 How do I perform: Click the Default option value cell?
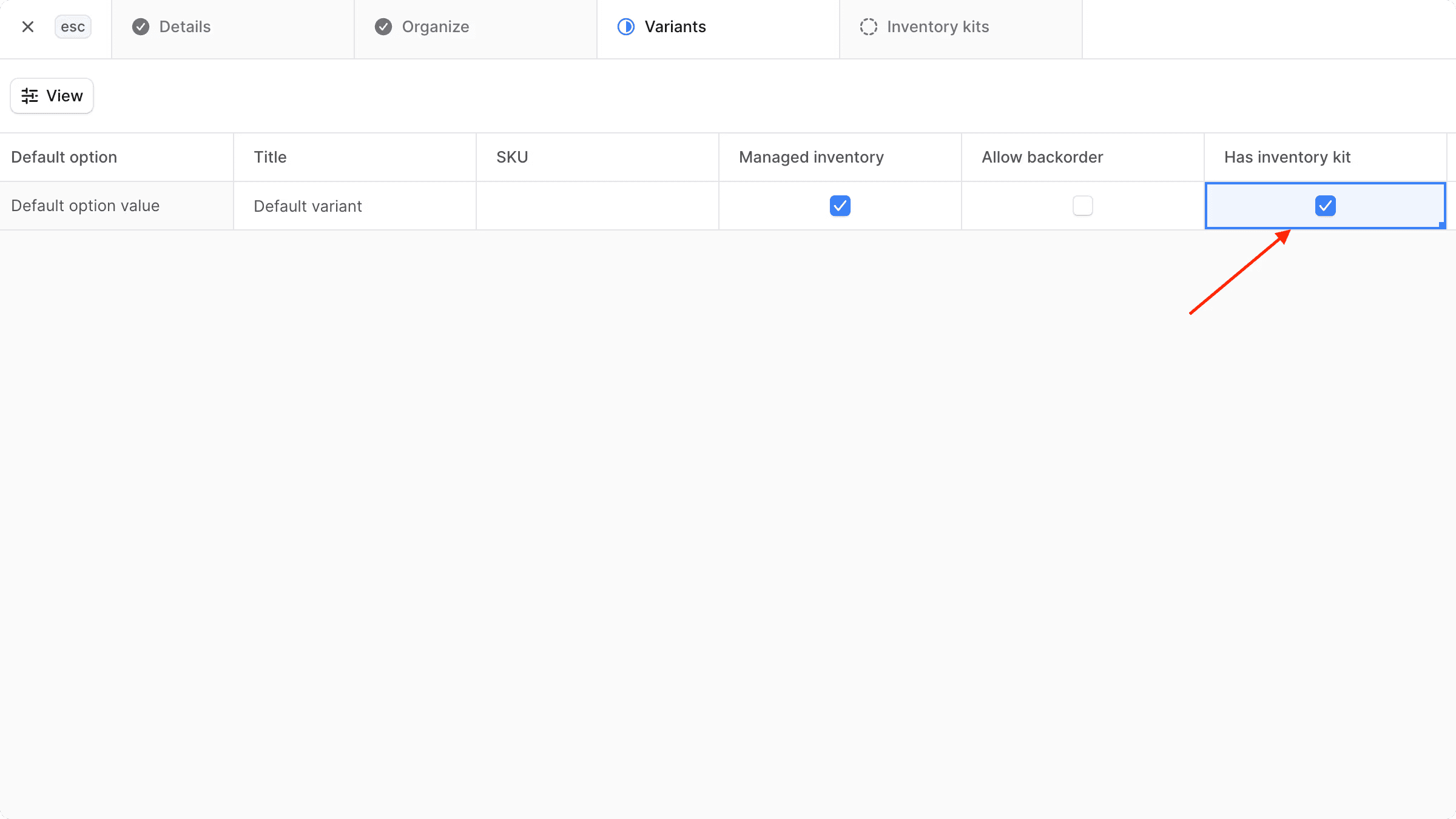click(115, 206)
